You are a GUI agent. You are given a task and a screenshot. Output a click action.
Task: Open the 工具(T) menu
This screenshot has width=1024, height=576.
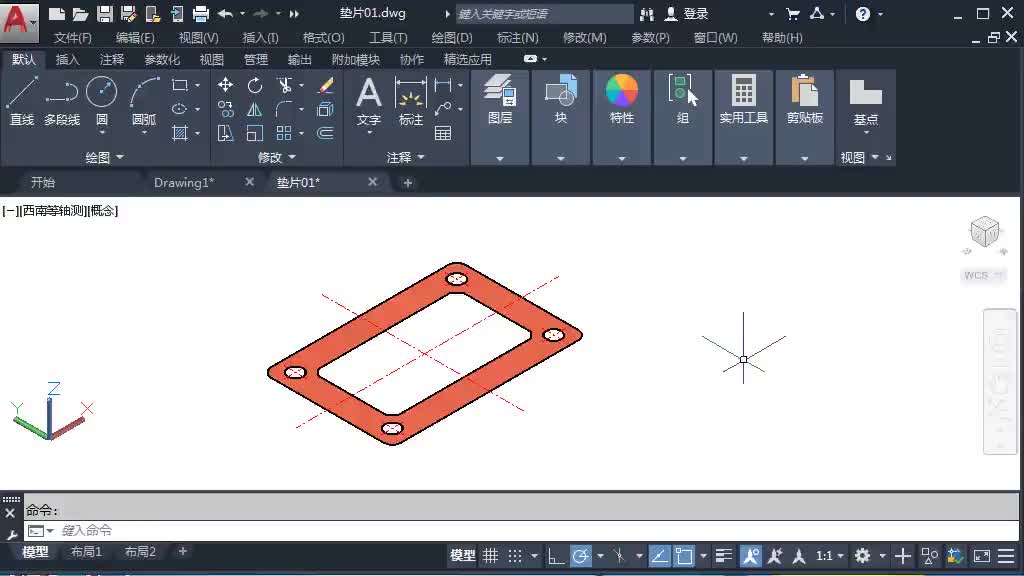pos(387,37)
